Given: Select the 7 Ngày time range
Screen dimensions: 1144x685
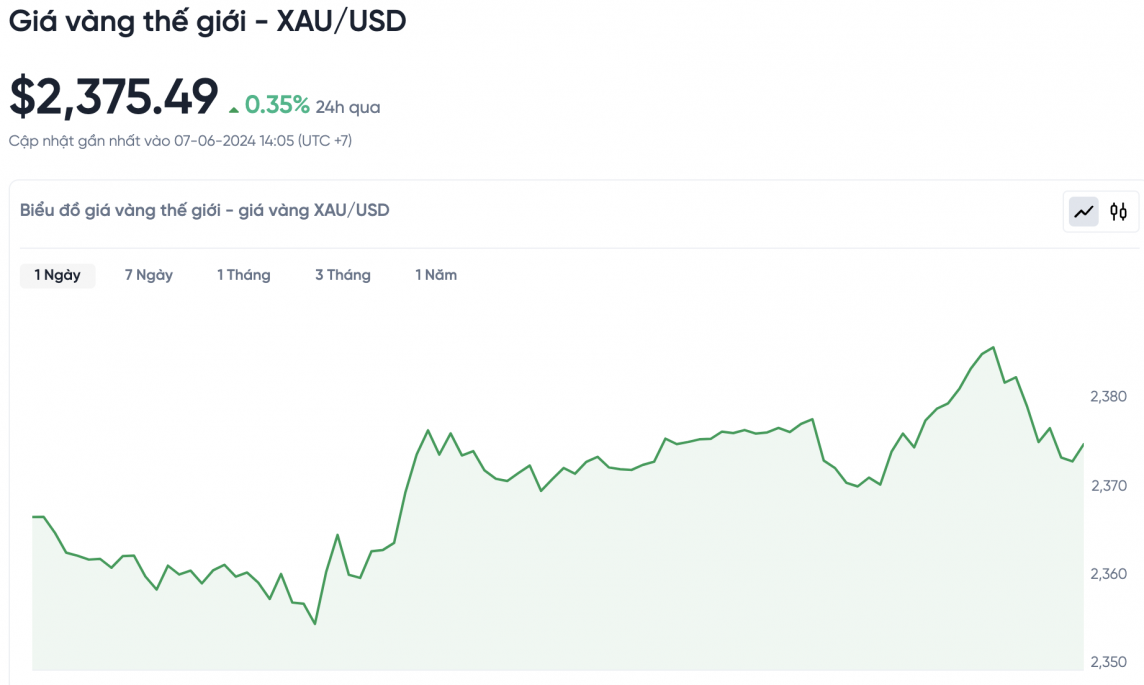Looking at the screenshot, I should click(149, 275).
